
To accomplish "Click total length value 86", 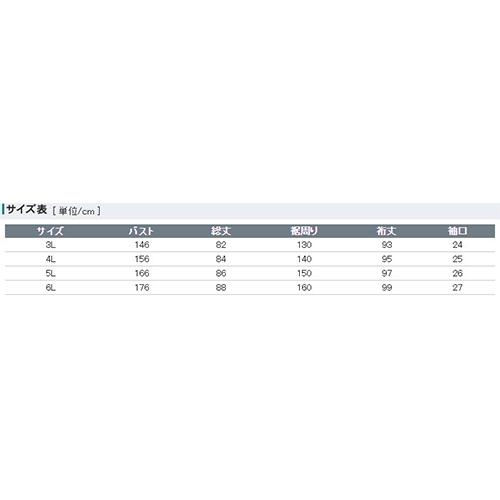I will pyautogui.click(x=221, y=273).
